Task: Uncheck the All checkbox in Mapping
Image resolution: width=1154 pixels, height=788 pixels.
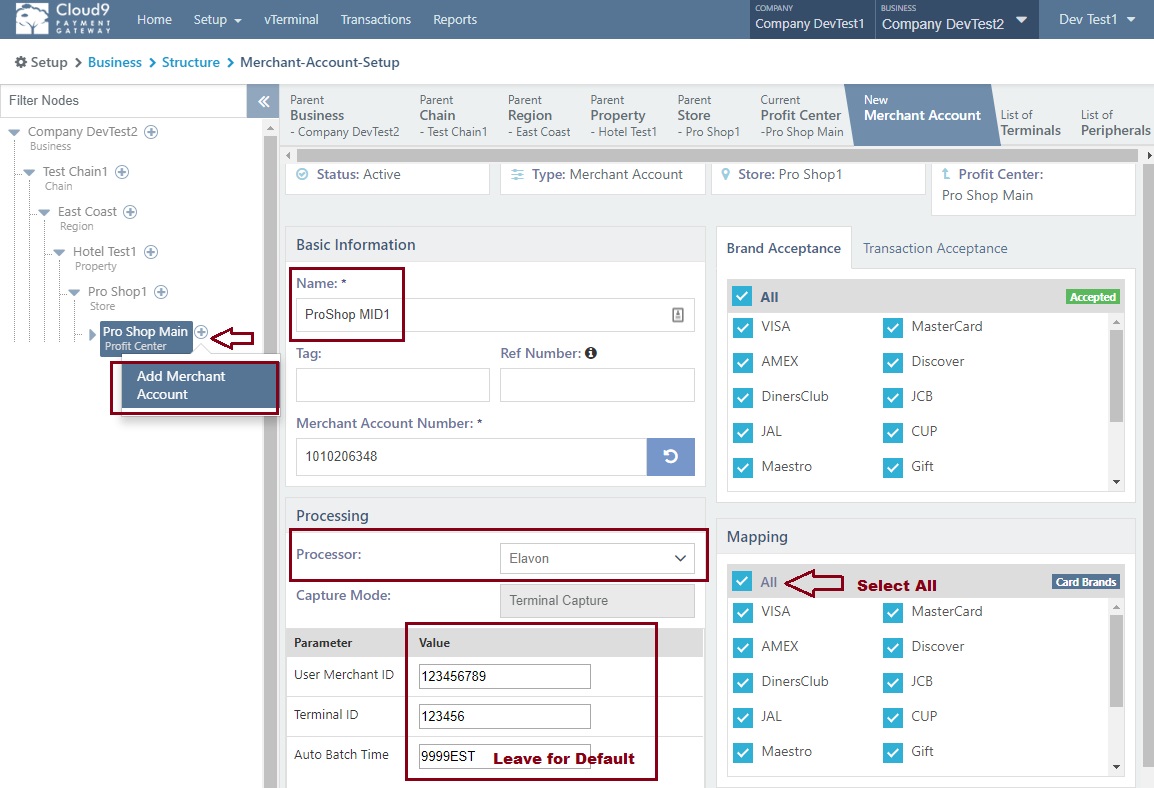Action: [742, 581]
